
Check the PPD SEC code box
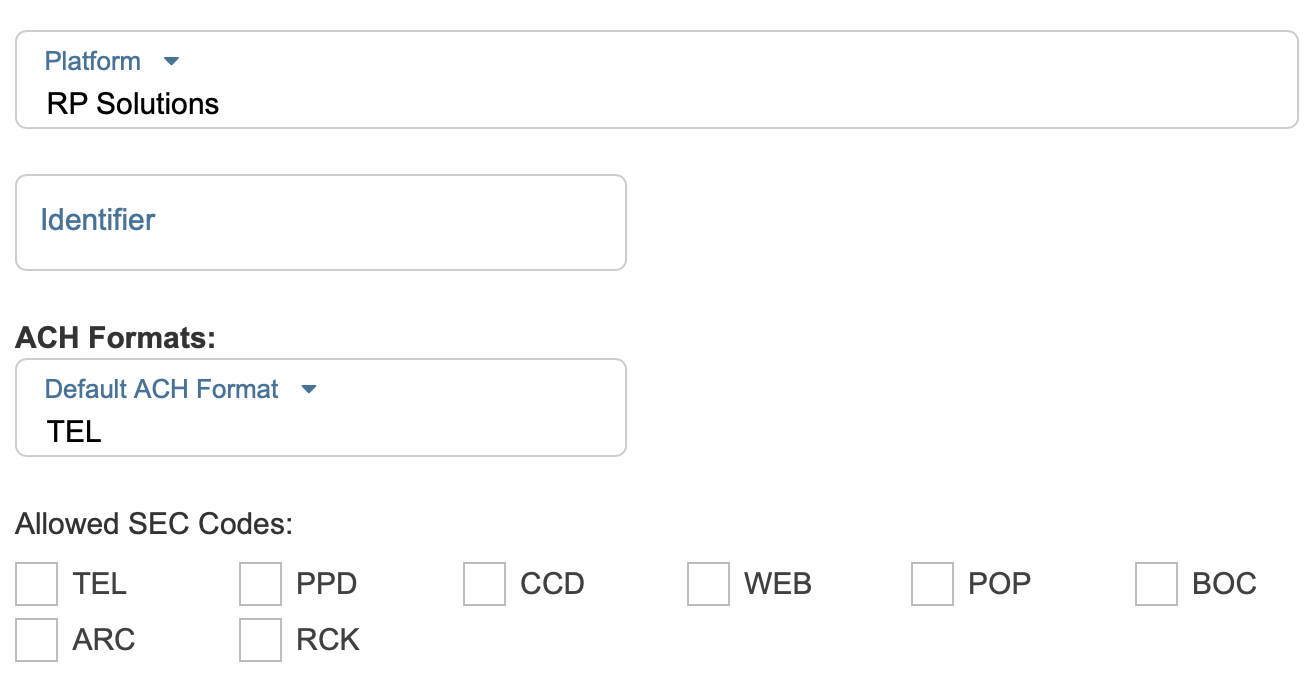(261, 584)
